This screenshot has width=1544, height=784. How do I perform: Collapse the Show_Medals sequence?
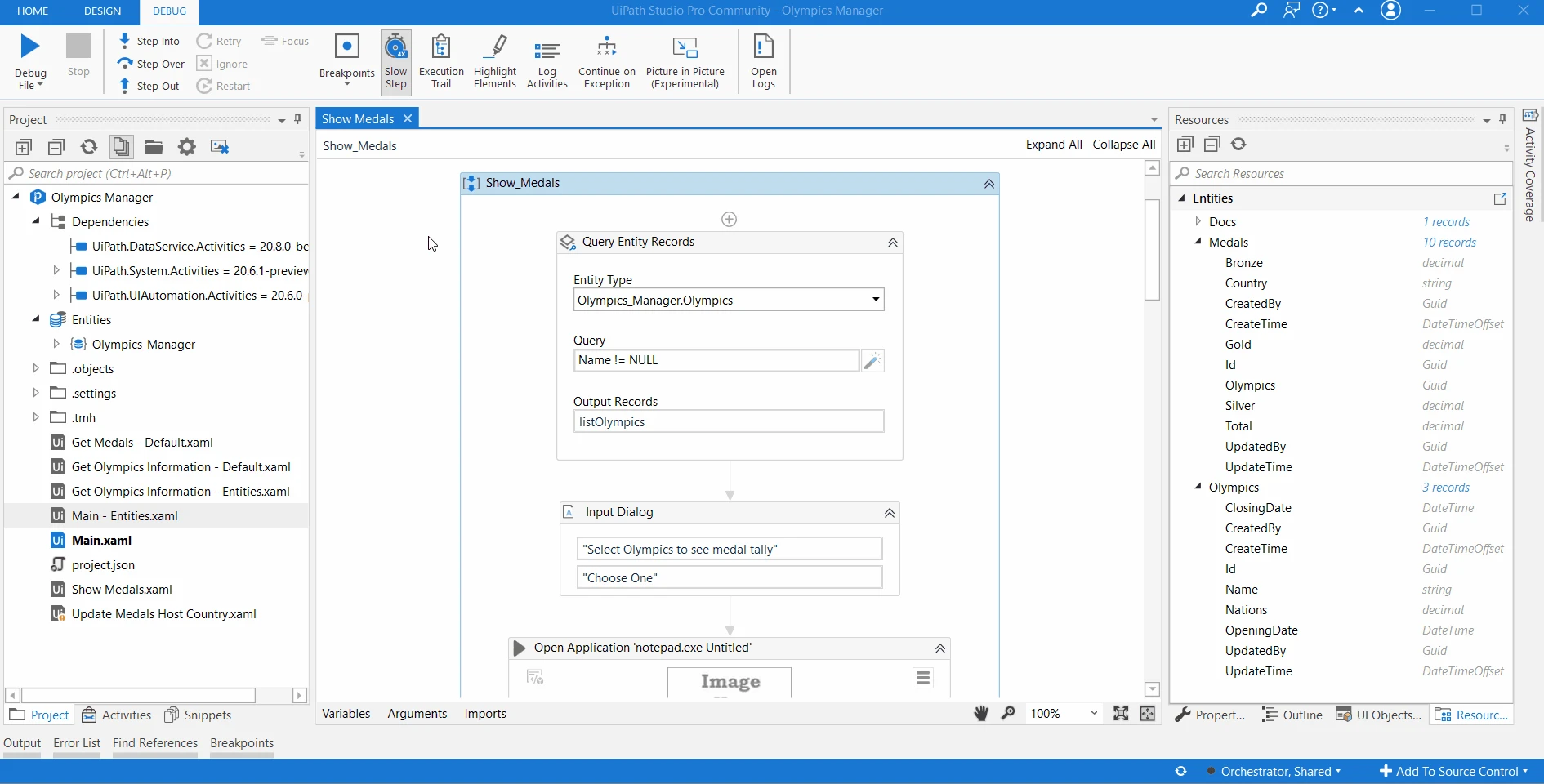point(989,184)
